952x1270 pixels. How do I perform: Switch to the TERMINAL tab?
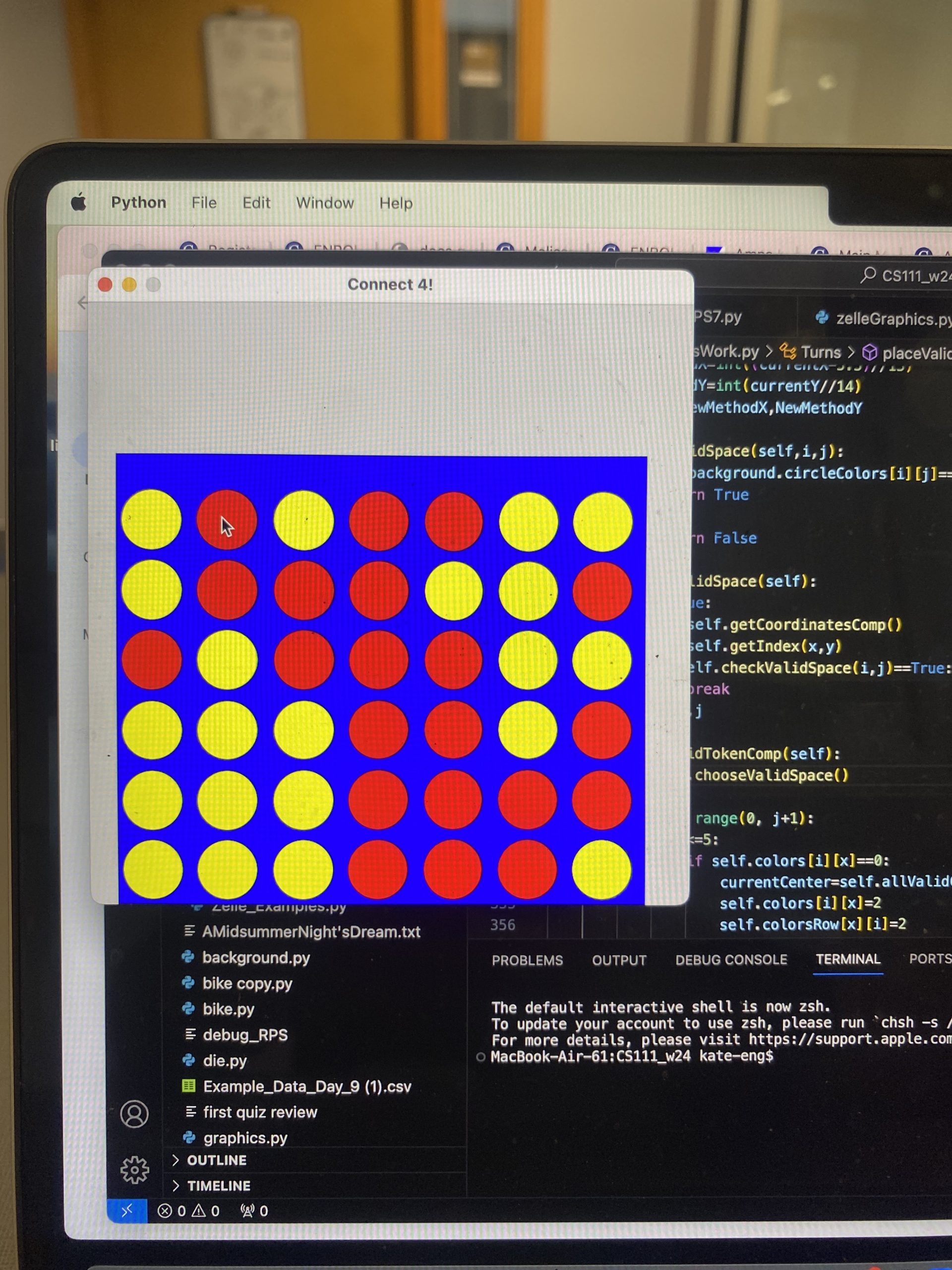[848, 959]
